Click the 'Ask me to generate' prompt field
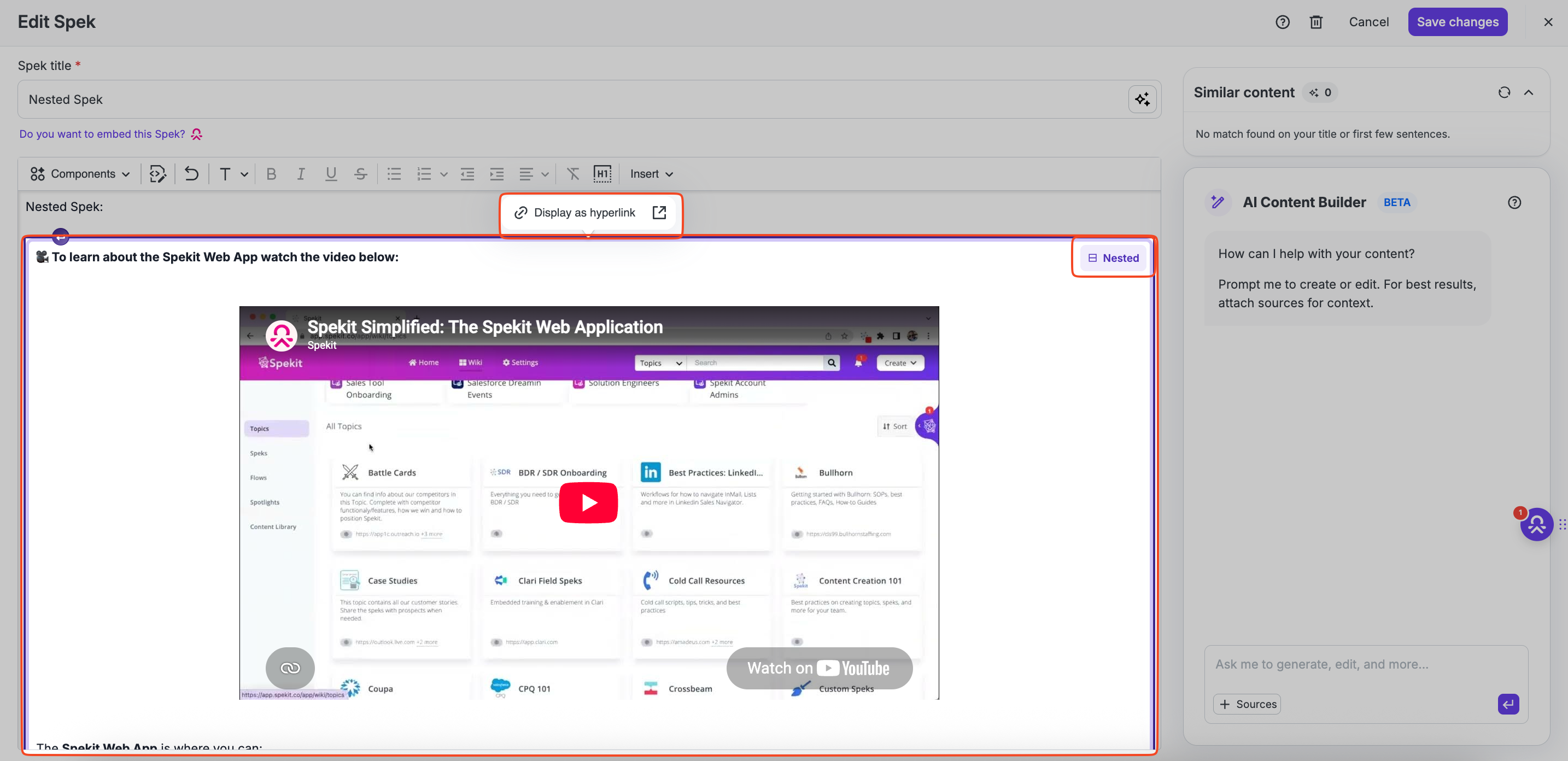The width and height of the screenshot is (1568, 761). point(1366,665)
